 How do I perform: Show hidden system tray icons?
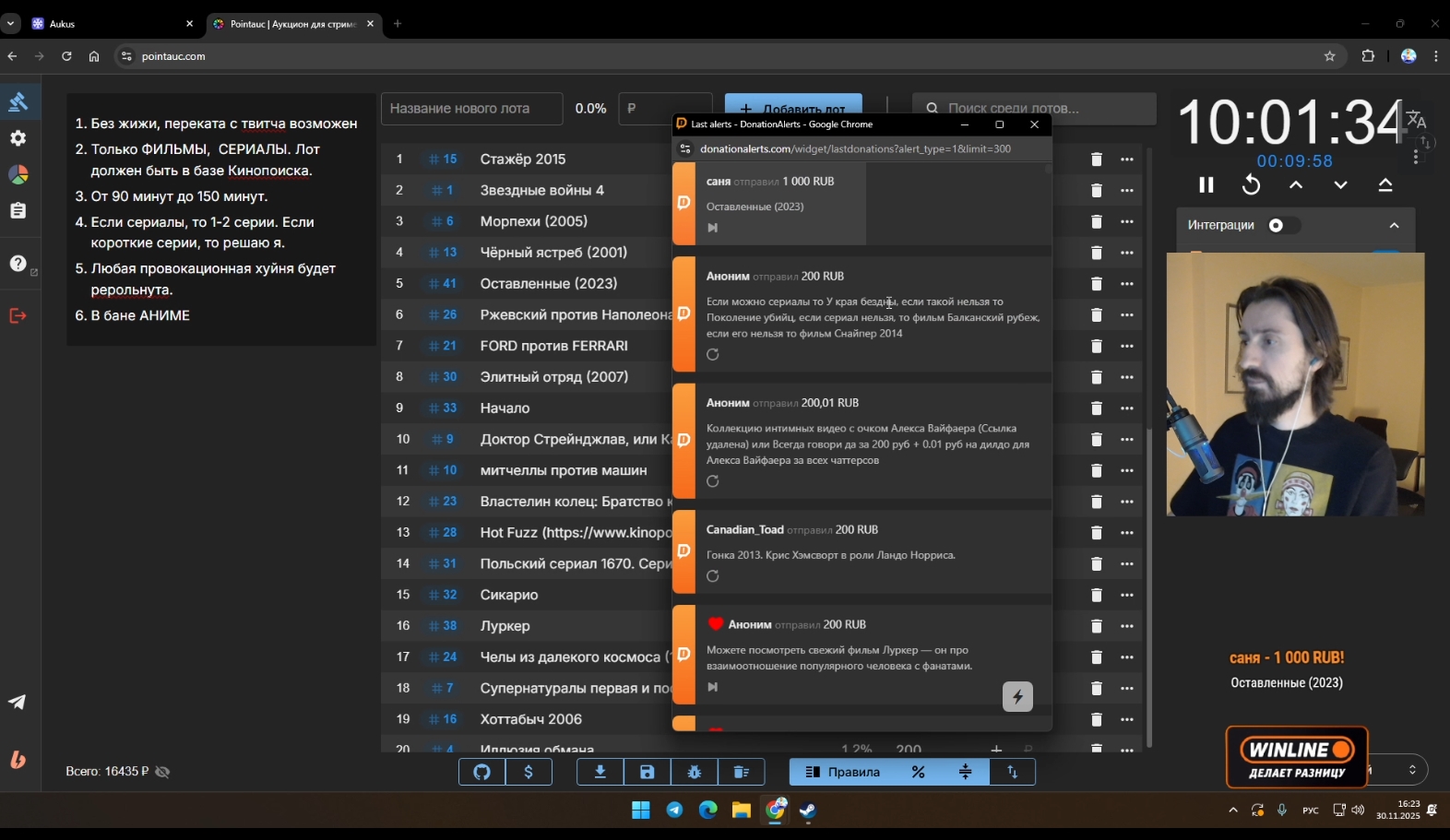(1233, 810)
